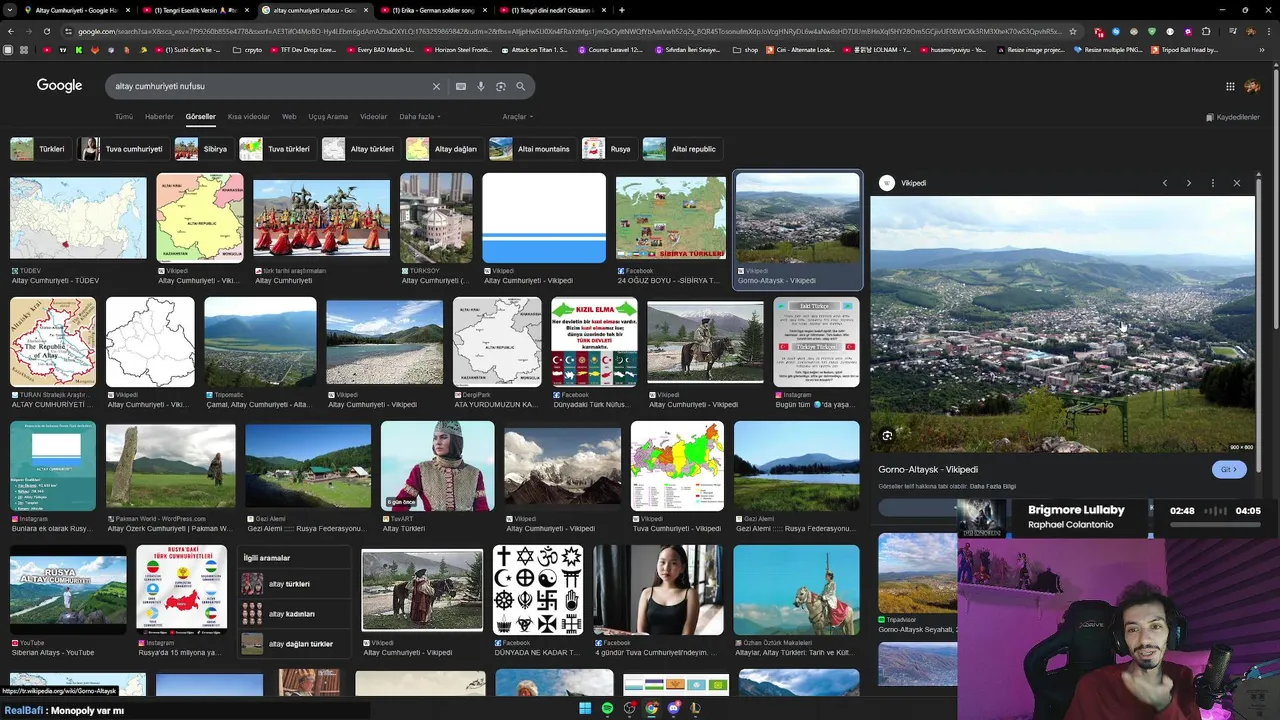
Task: Open Daha Fazla Bilgi copyright link
Action: pos(993,487)
